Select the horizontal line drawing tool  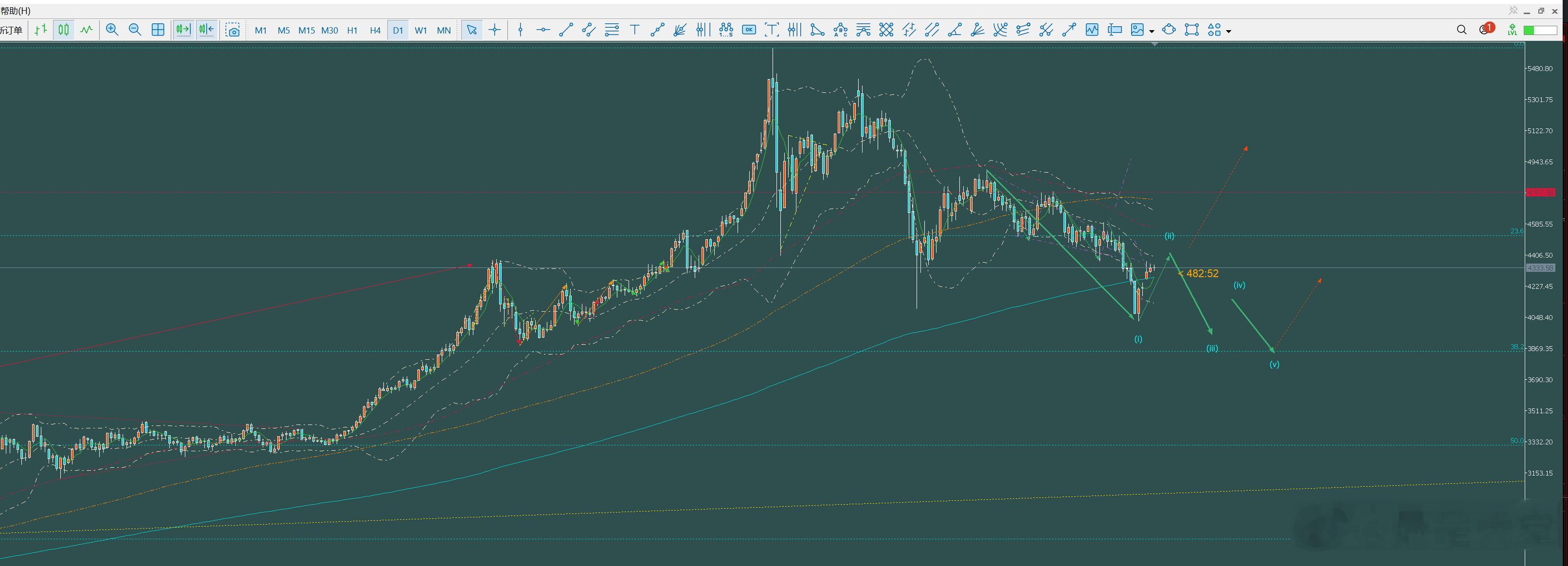coord(543,30)
